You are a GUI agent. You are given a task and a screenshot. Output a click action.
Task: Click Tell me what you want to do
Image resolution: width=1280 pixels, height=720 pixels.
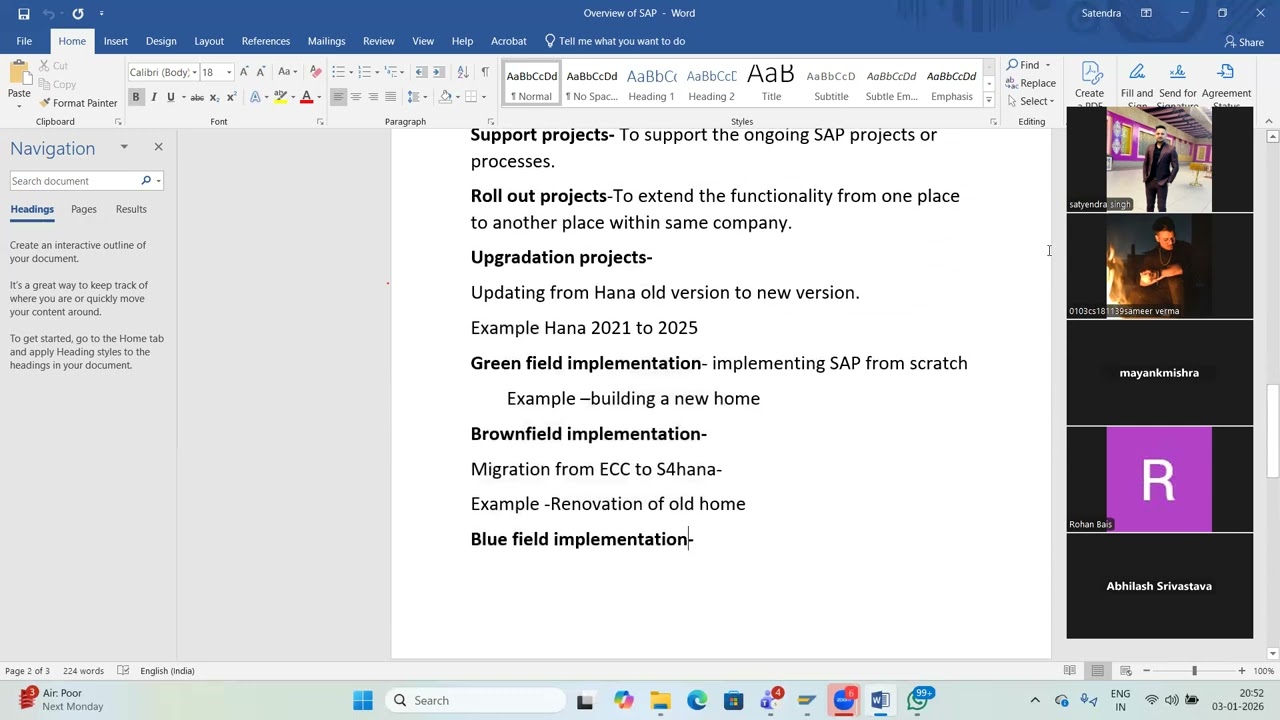615,41
